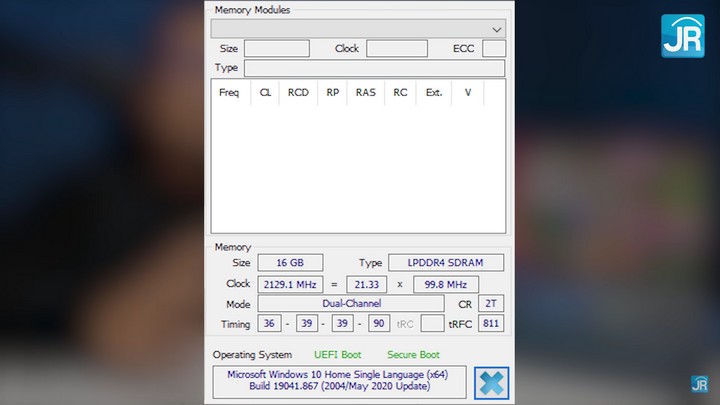Image resolution: width=720 pixels, height=405 pixels.
Task: Select the RCD column header
Action: coord(298,93)
